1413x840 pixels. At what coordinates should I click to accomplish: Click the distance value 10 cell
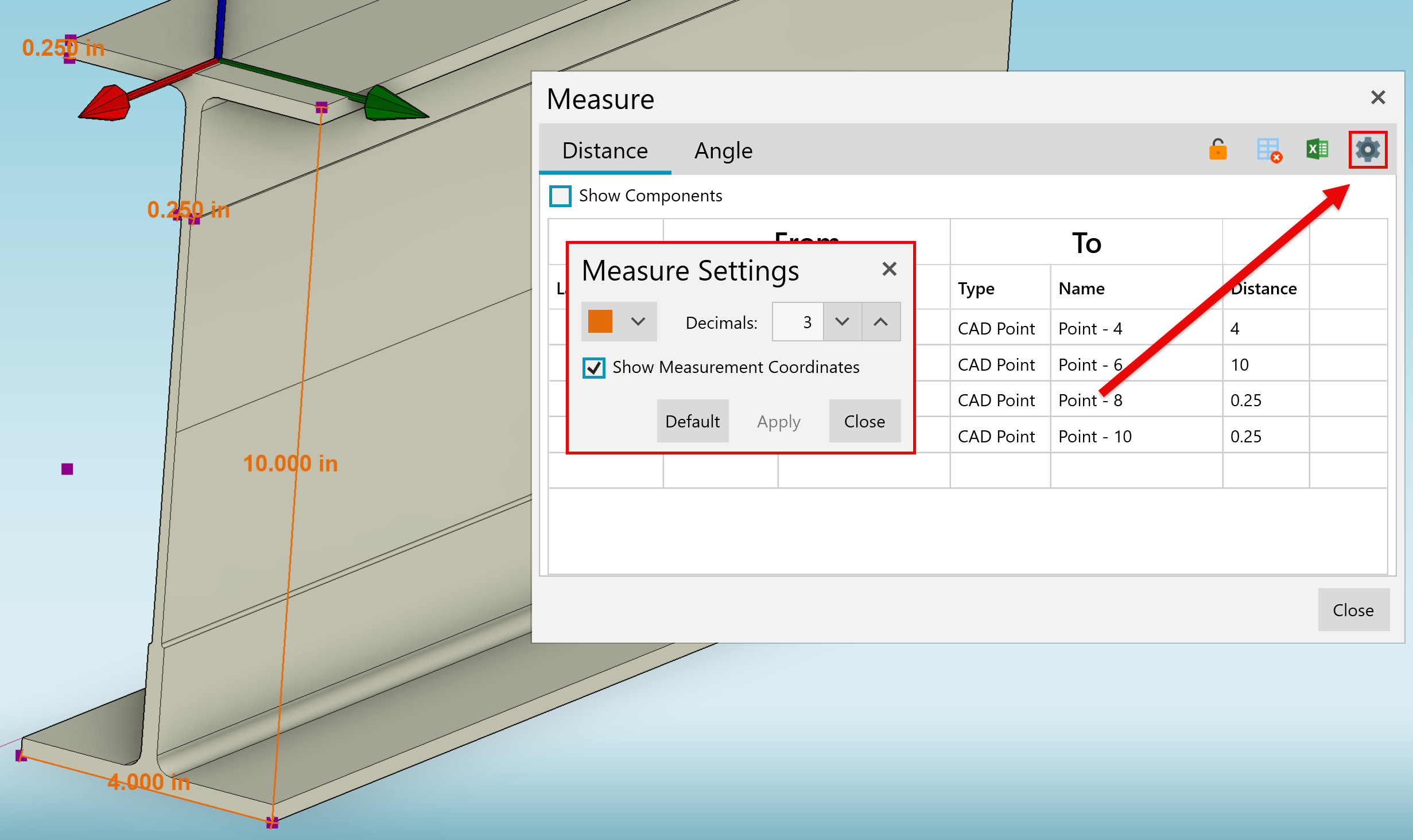coord(1266,364)
